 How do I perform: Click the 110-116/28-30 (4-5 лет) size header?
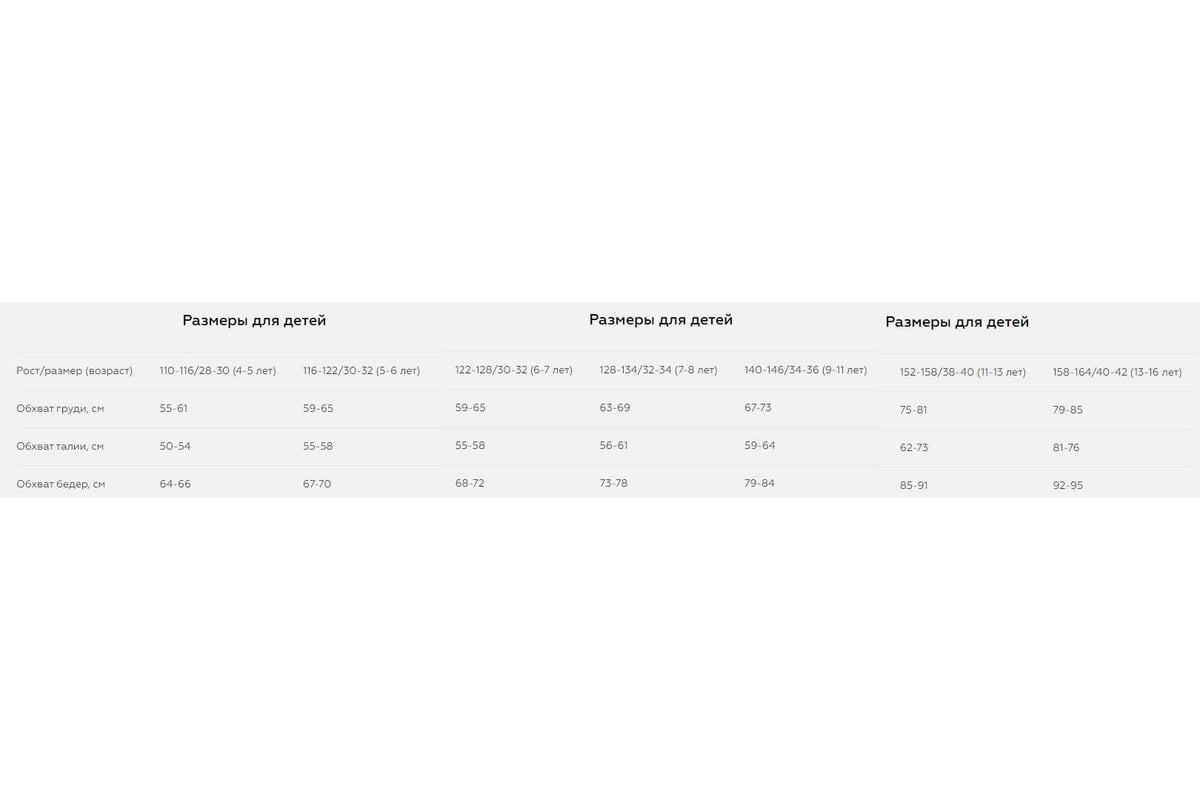click(218, 370)
